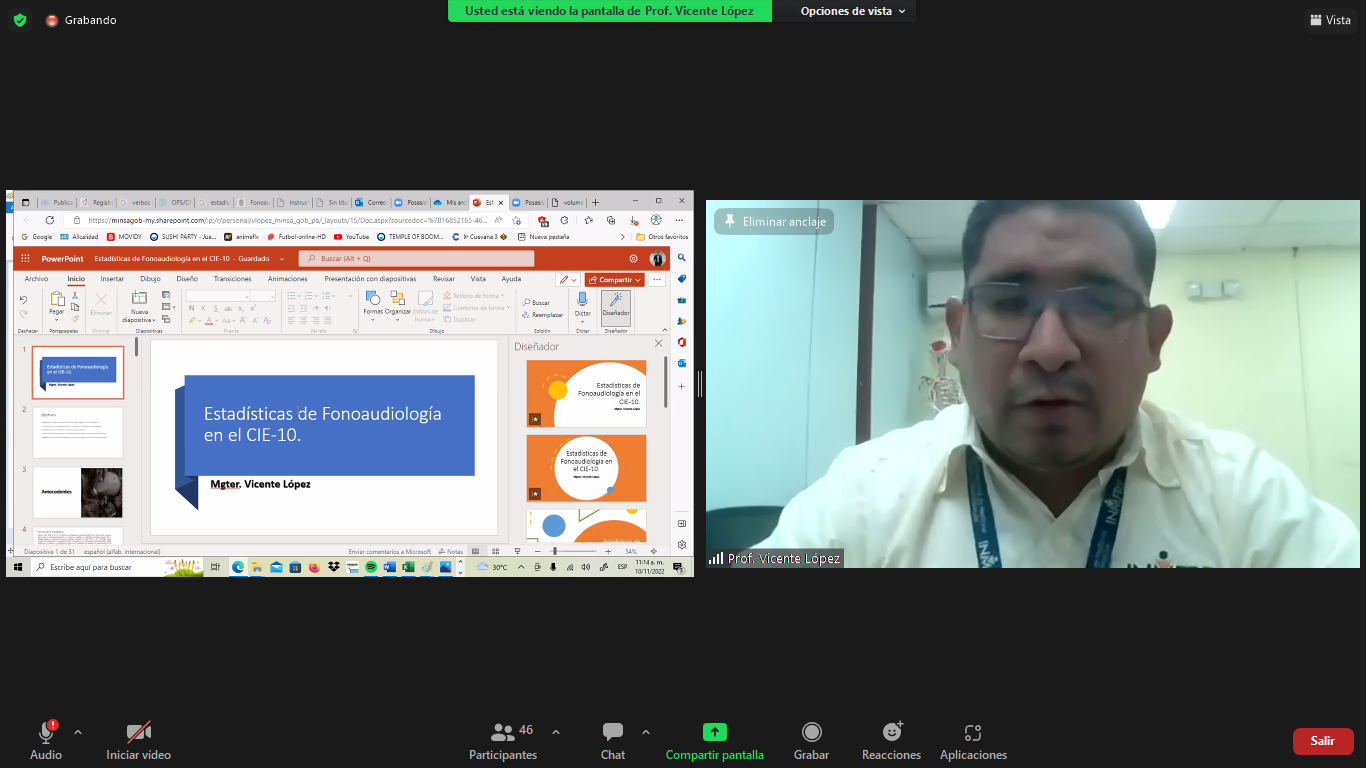Open the Vista layout menu at top right
This screenshot has width=1366, height=768.
pos(1330,20)
